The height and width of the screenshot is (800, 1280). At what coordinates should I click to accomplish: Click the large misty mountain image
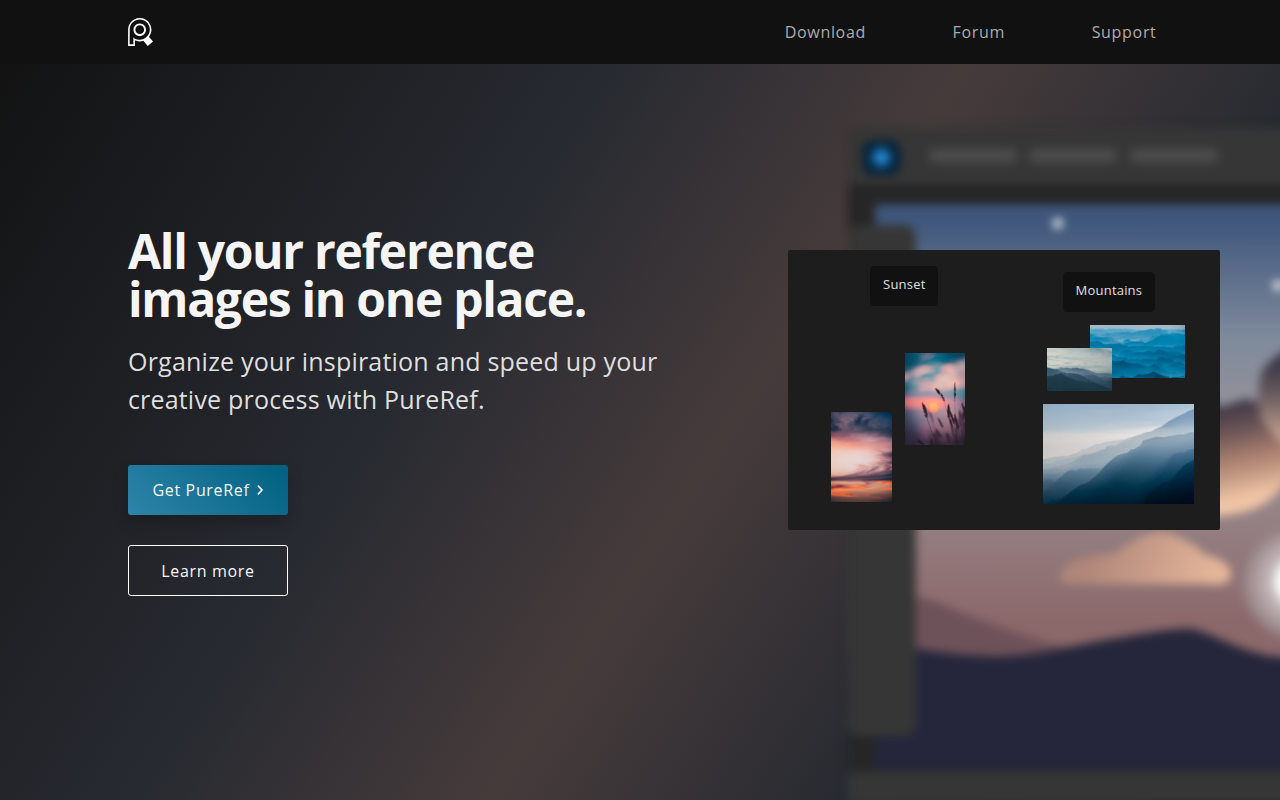point(1118,454)
